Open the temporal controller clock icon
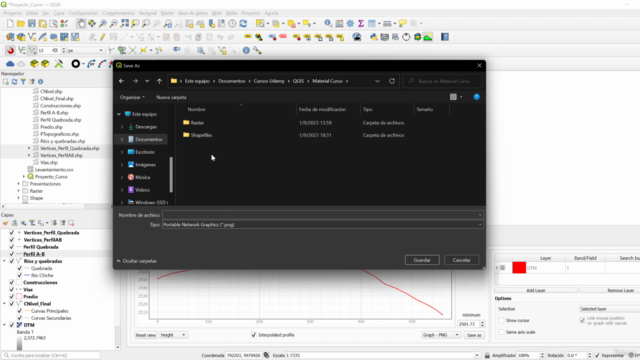The image size is (640, 360). coord(232,24)
